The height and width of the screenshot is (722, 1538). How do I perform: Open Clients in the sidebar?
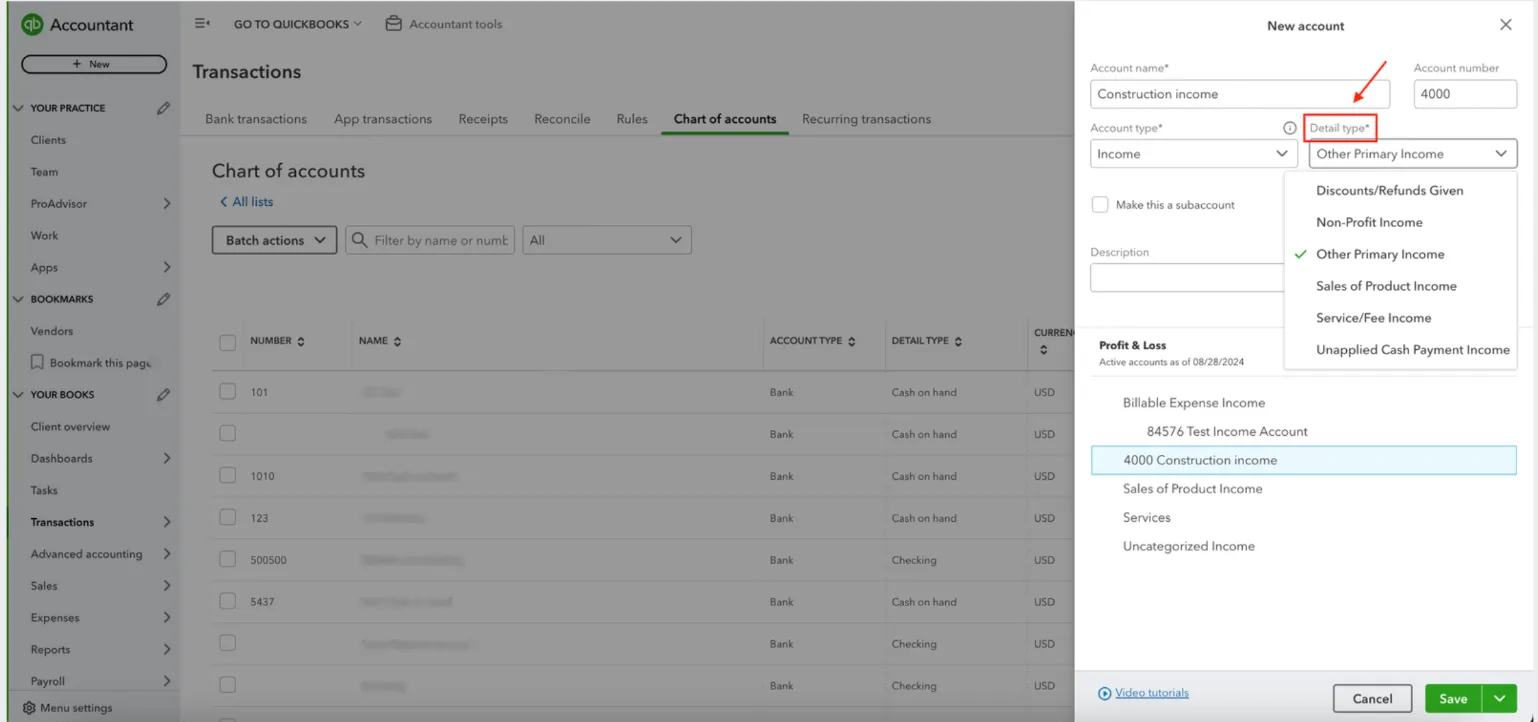(x=48, y=140)
